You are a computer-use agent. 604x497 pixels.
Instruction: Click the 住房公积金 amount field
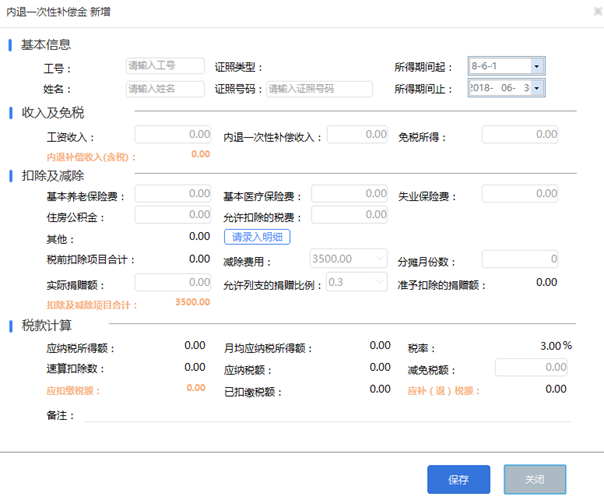(x=172, y=215)
